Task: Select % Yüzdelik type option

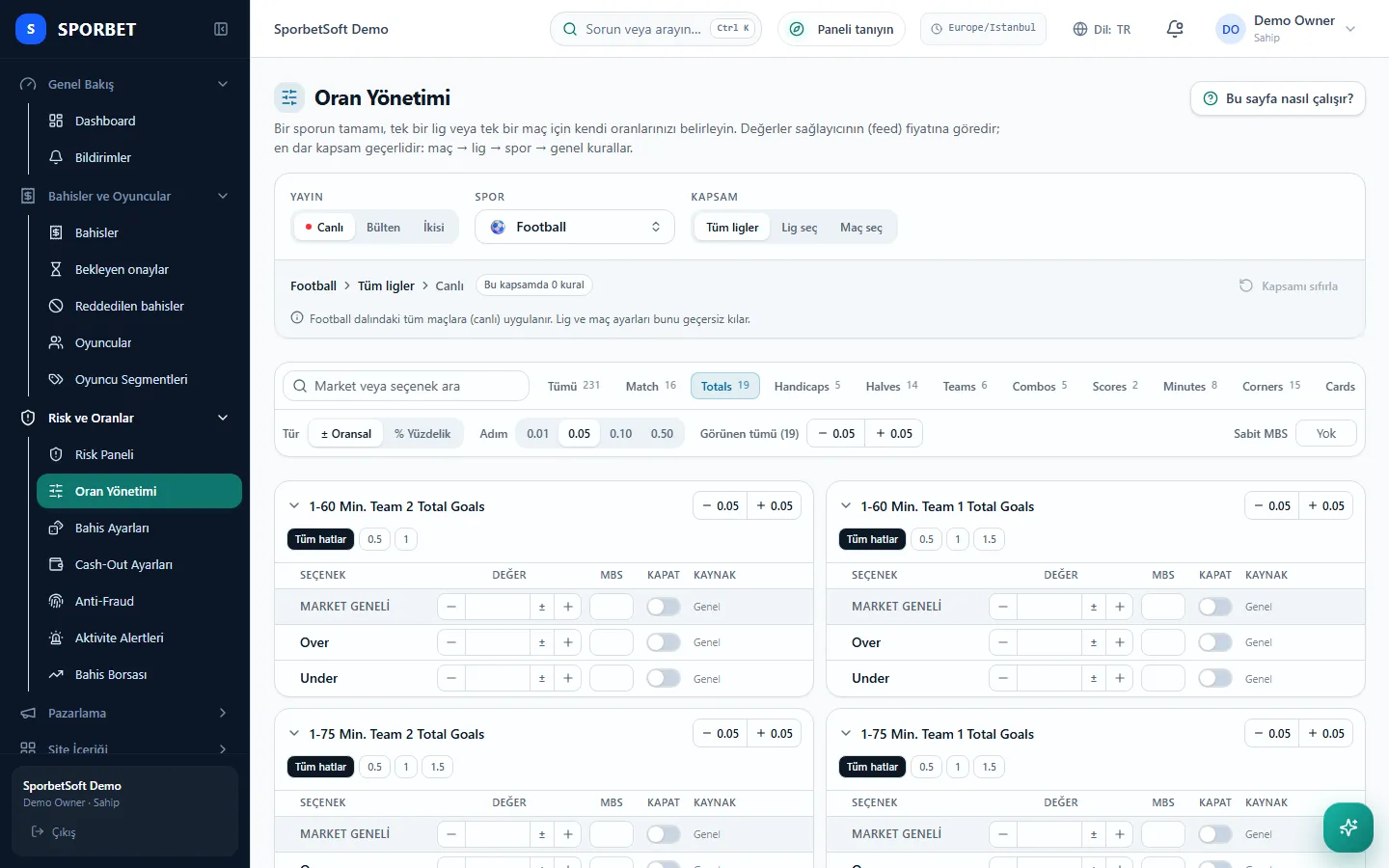Action: click(x=422, y=434)
